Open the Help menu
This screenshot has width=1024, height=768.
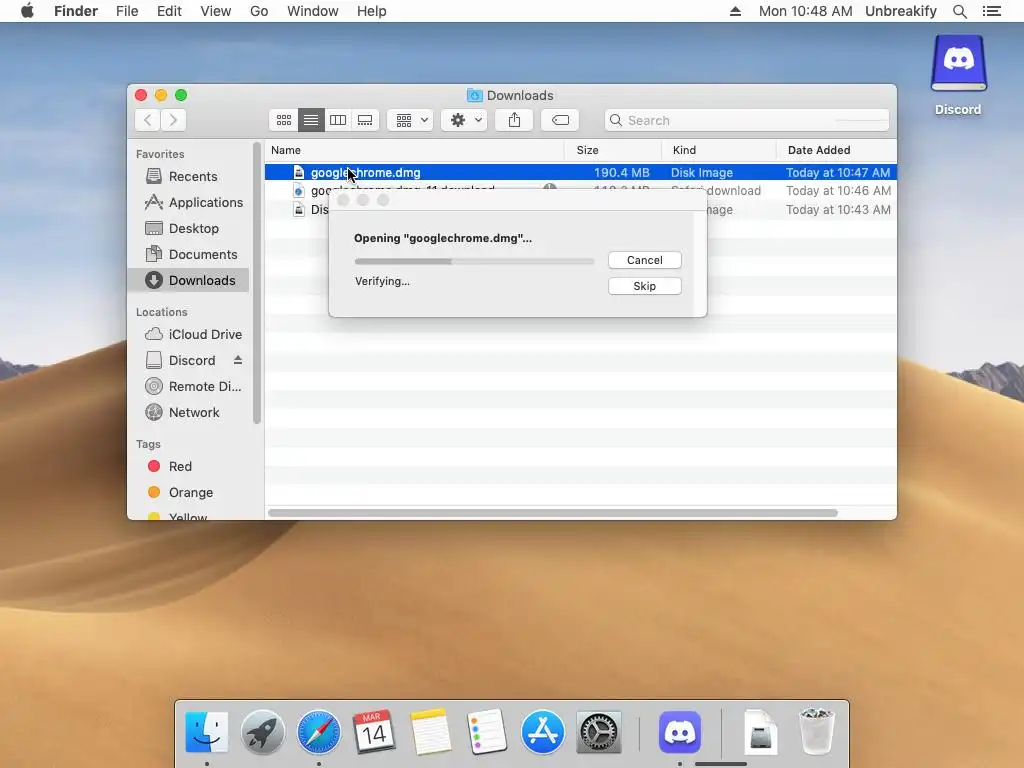tap(372, 11)
